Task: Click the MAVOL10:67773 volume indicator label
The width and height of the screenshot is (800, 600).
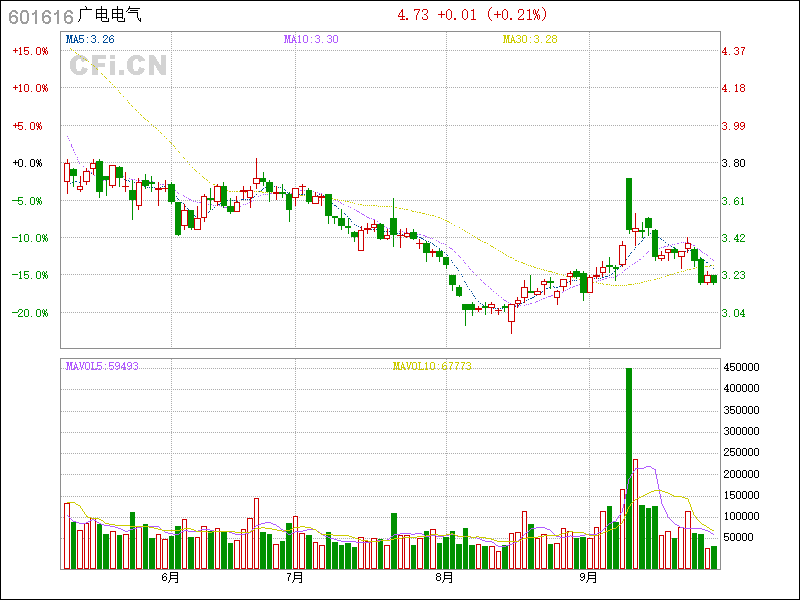Action: (432, 366)
